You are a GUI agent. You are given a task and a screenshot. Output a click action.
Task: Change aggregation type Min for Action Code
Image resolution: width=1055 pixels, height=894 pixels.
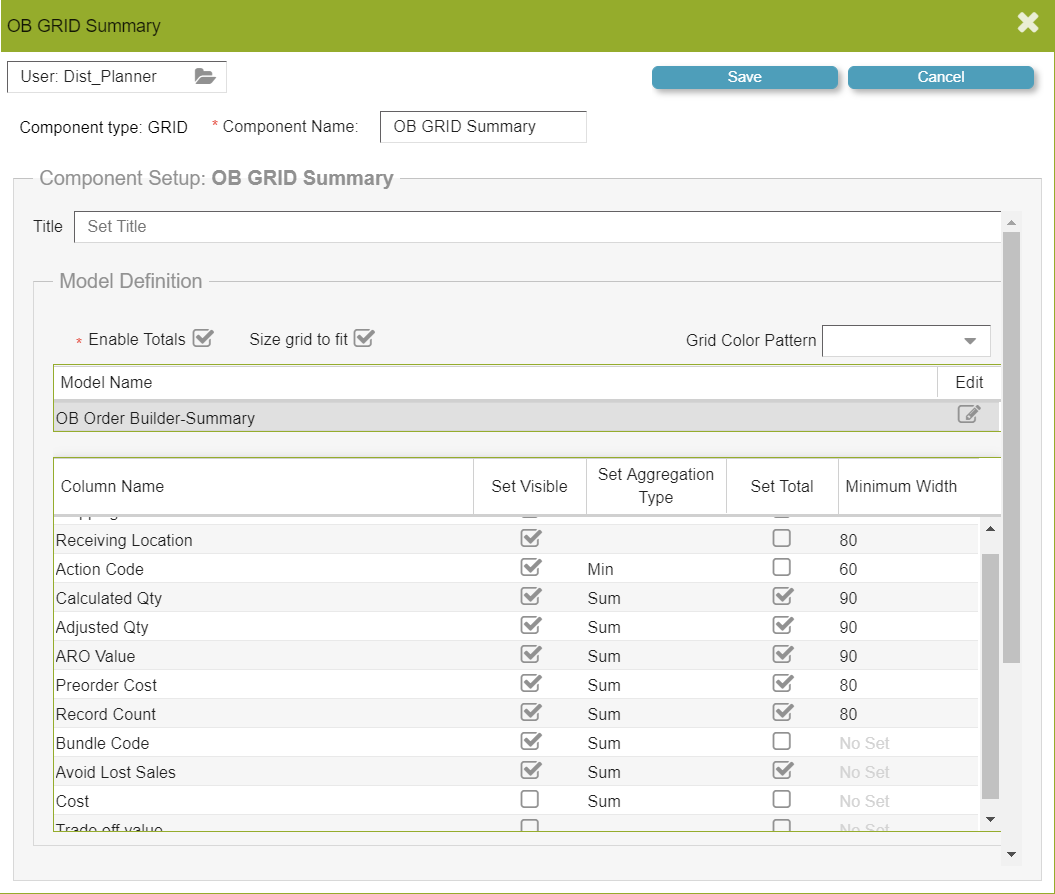pos(601,569)
